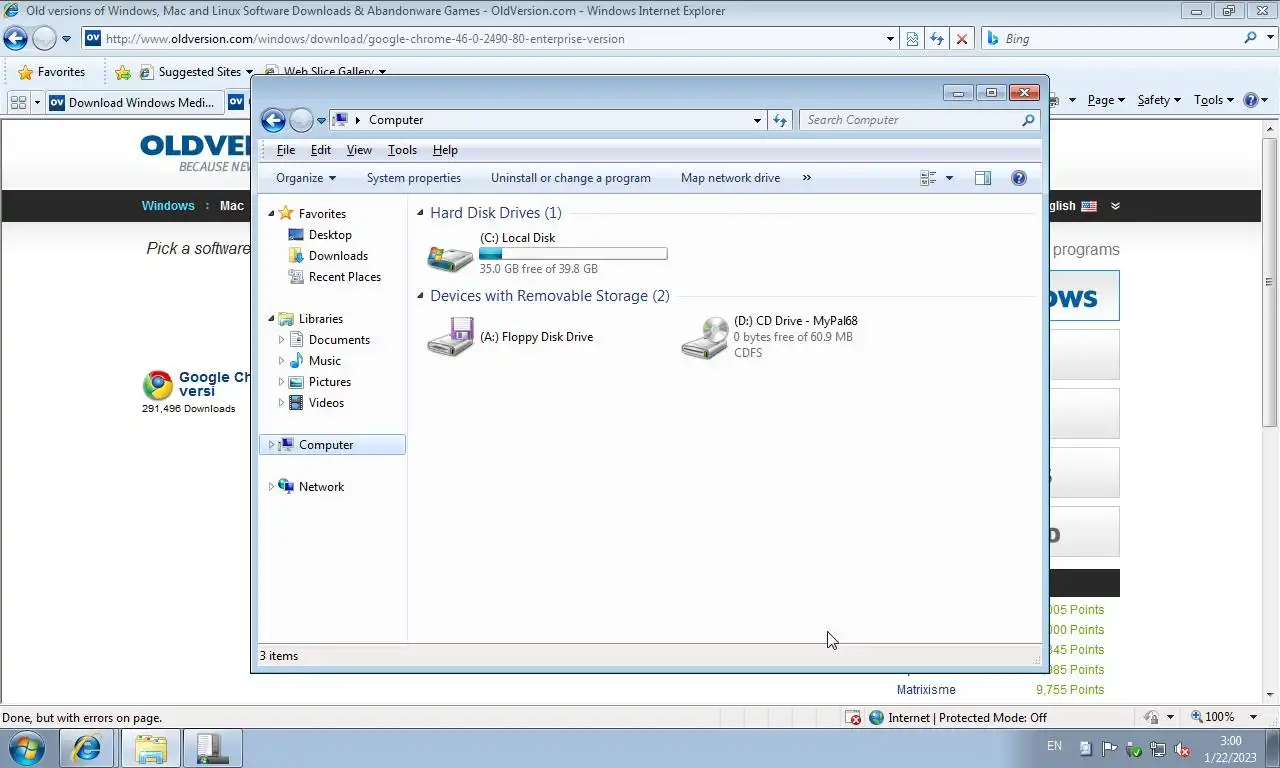Click the Windows Explorer folder taskbar icon

coord(151,748)
